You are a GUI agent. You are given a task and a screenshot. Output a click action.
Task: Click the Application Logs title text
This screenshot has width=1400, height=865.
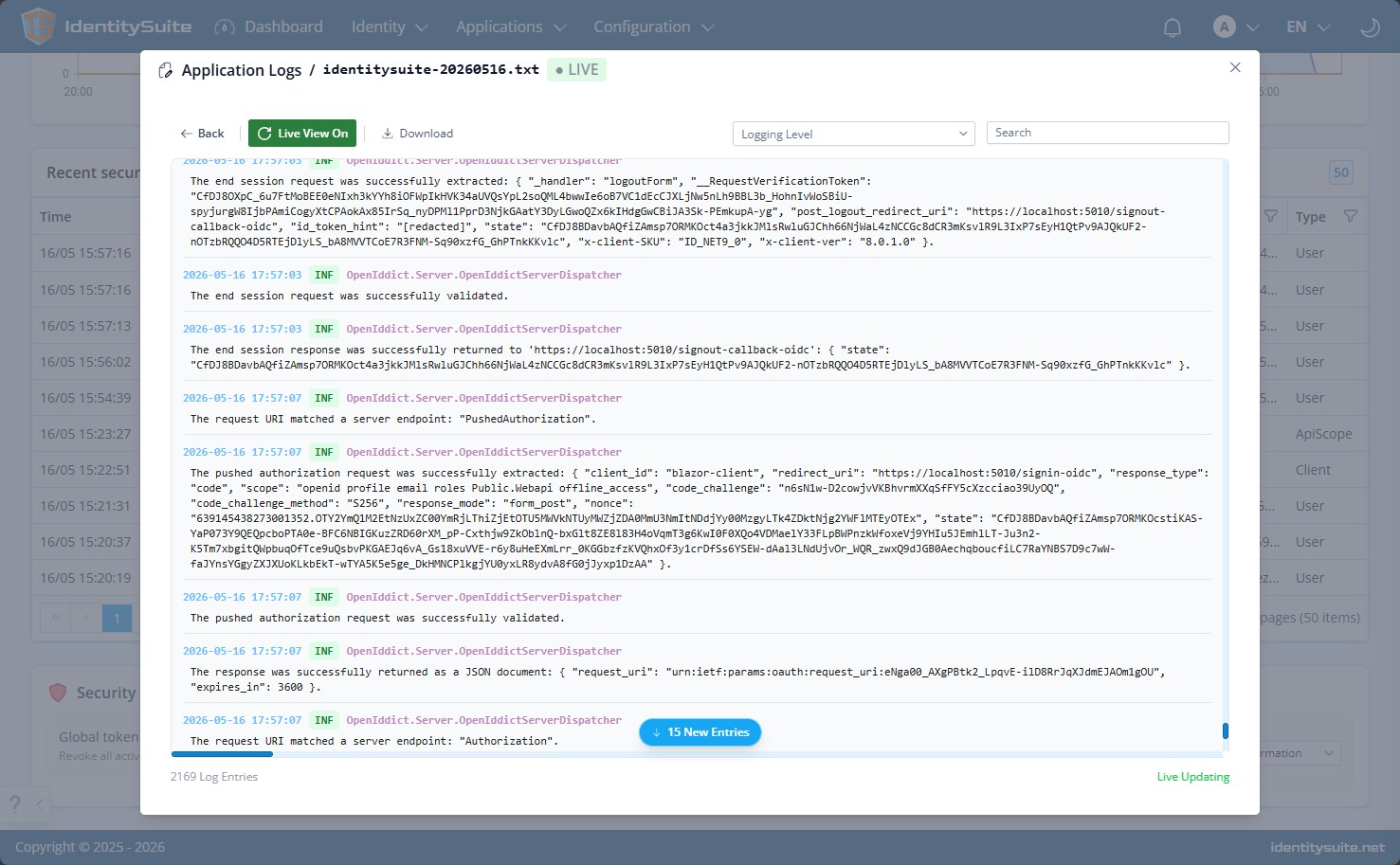point(241,70)
